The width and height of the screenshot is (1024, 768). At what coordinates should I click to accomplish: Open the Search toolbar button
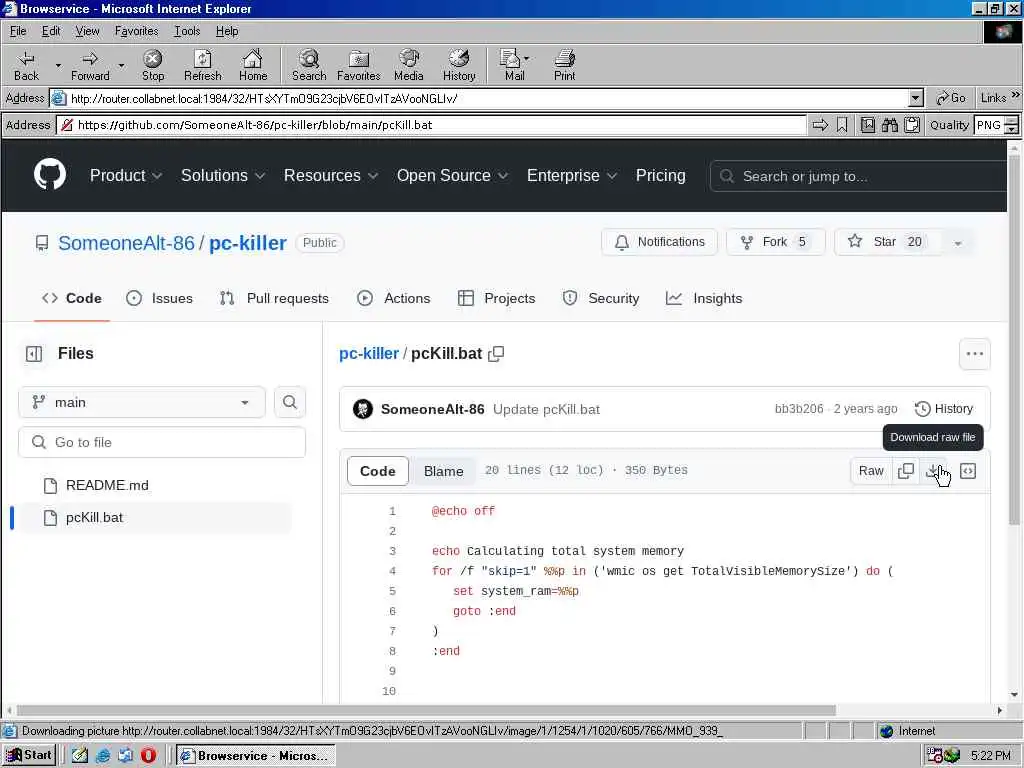tap(309, 66)
